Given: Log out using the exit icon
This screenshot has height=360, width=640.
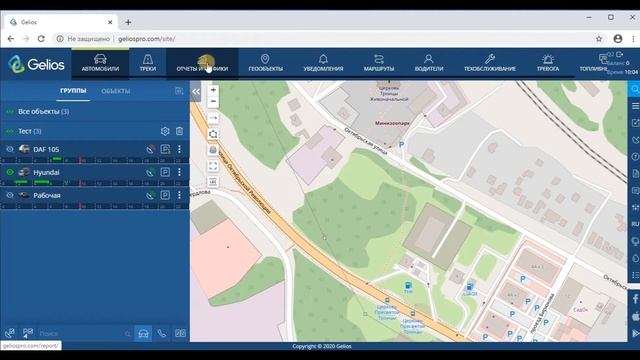Looking at the screenshot, I should coord(620,54).
